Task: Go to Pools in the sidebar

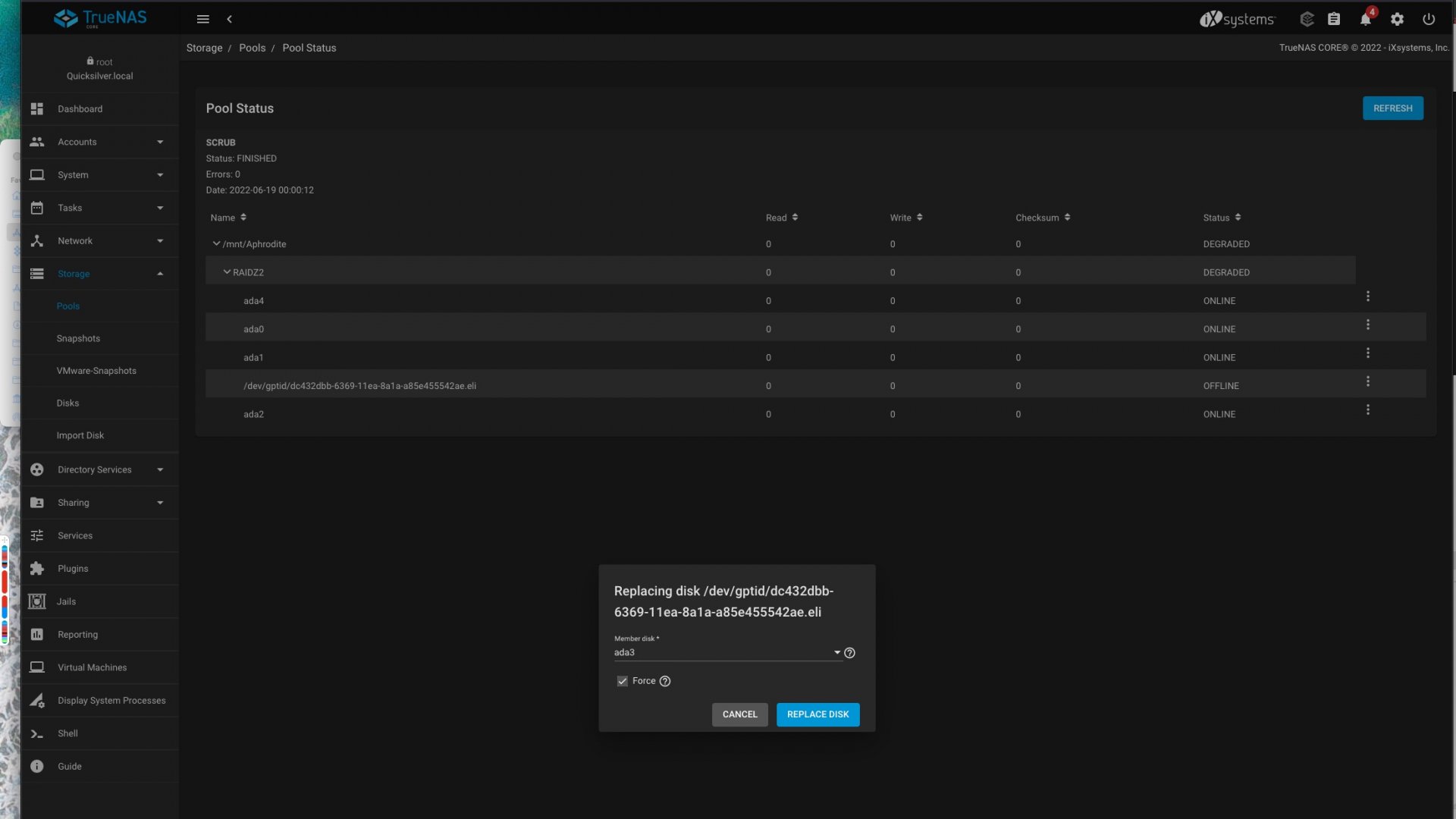Action: [x=68, y=306]
